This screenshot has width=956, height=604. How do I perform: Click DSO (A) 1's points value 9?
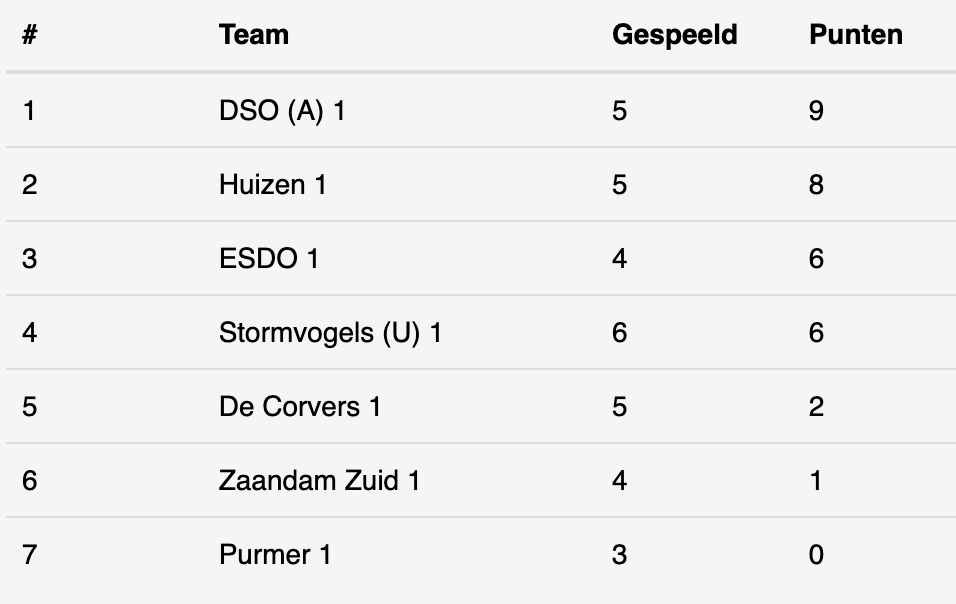click(816, 111)
